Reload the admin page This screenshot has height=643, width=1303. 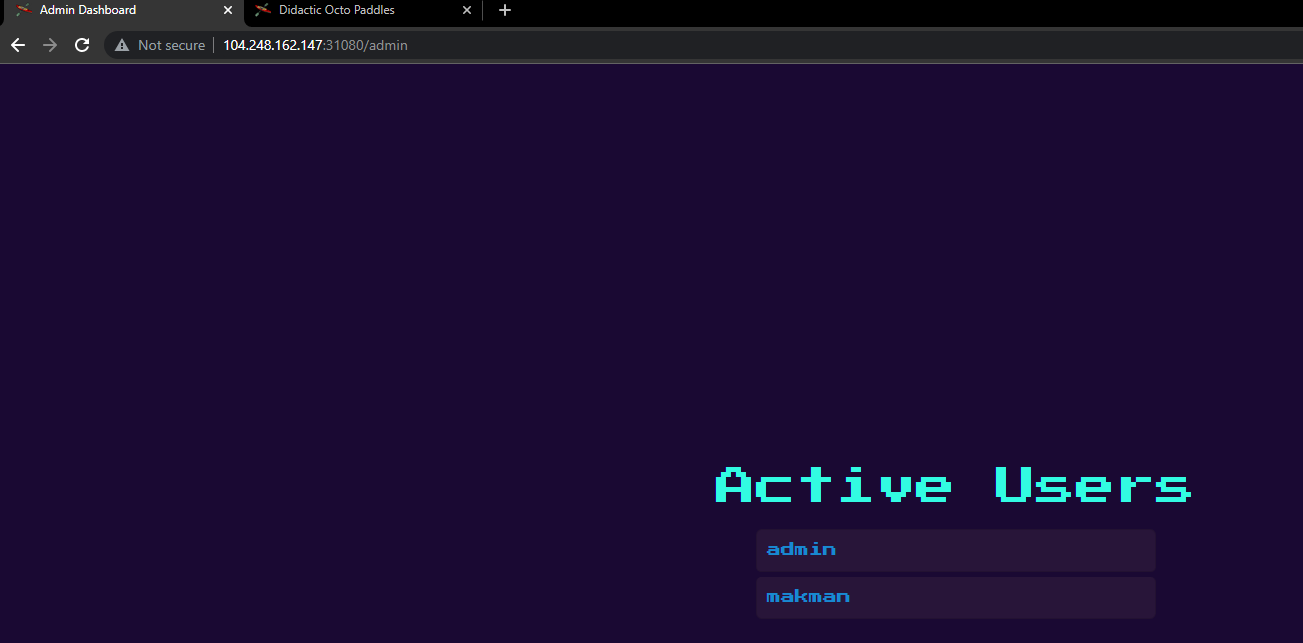[82, 45]
